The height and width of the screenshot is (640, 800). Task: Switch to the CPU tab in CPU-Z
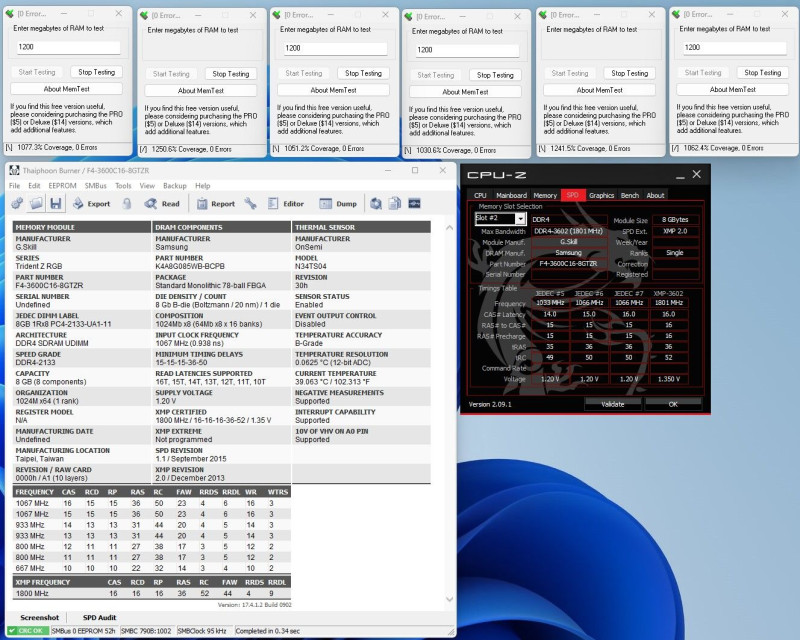(480, 195)
